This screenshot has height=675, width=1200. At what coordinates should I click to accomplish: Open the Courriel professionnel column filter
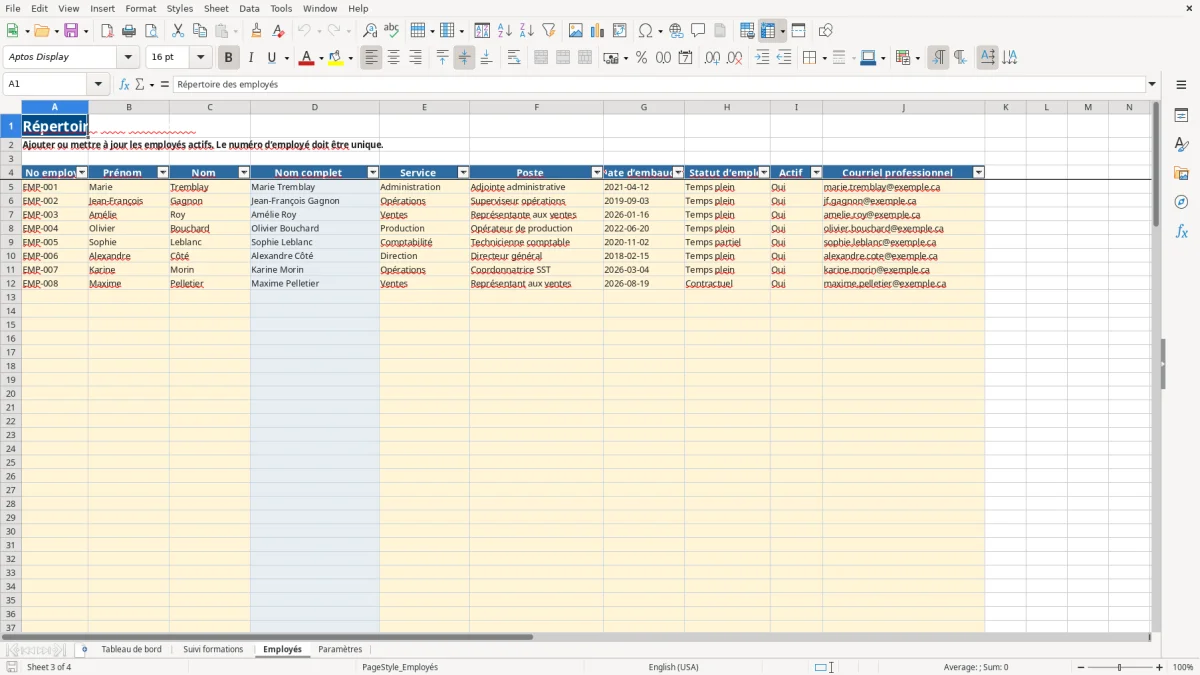[x=978, y=173]
